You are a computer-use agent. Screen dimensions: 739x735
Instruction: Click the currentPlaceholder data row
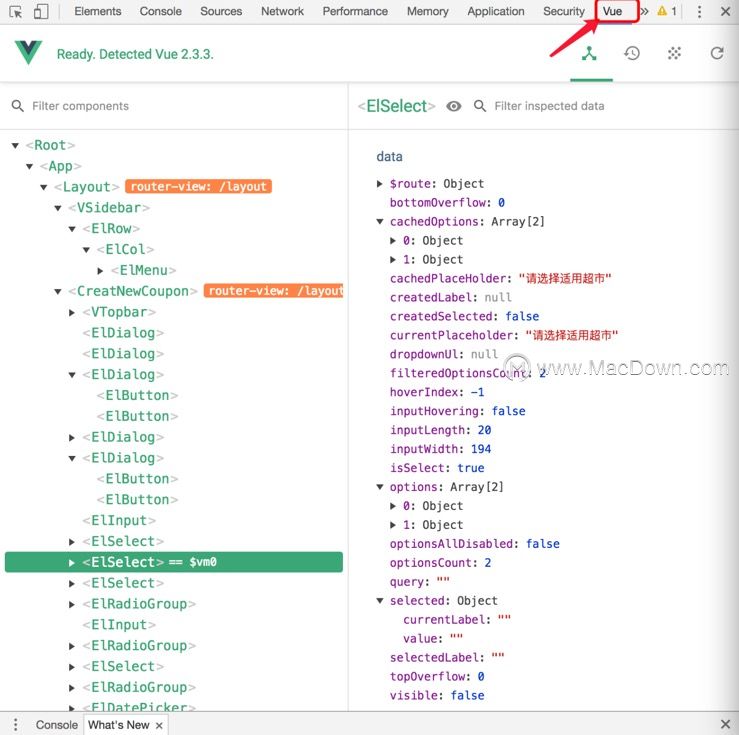click(504, 335)
